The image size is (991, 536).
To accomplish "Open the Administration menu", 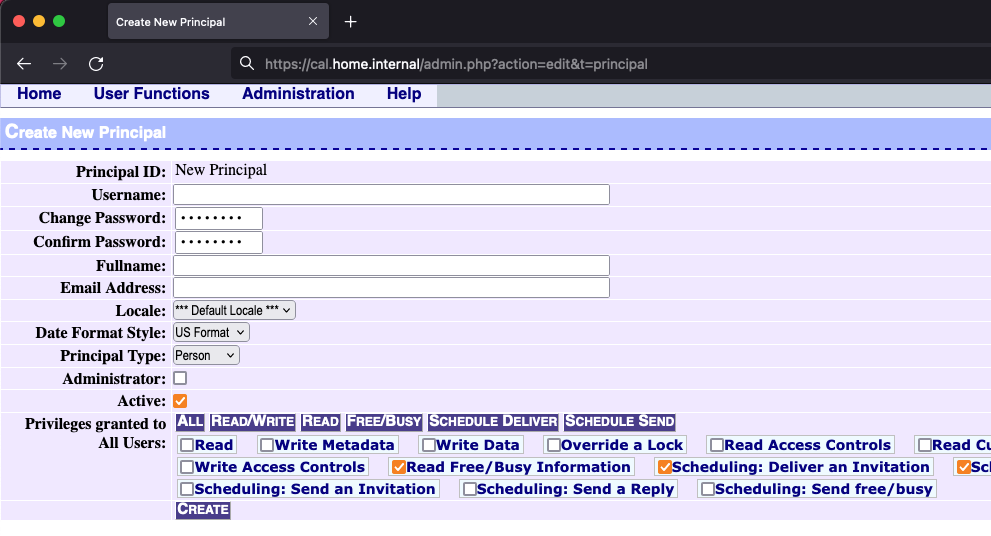I will [298, 94].
